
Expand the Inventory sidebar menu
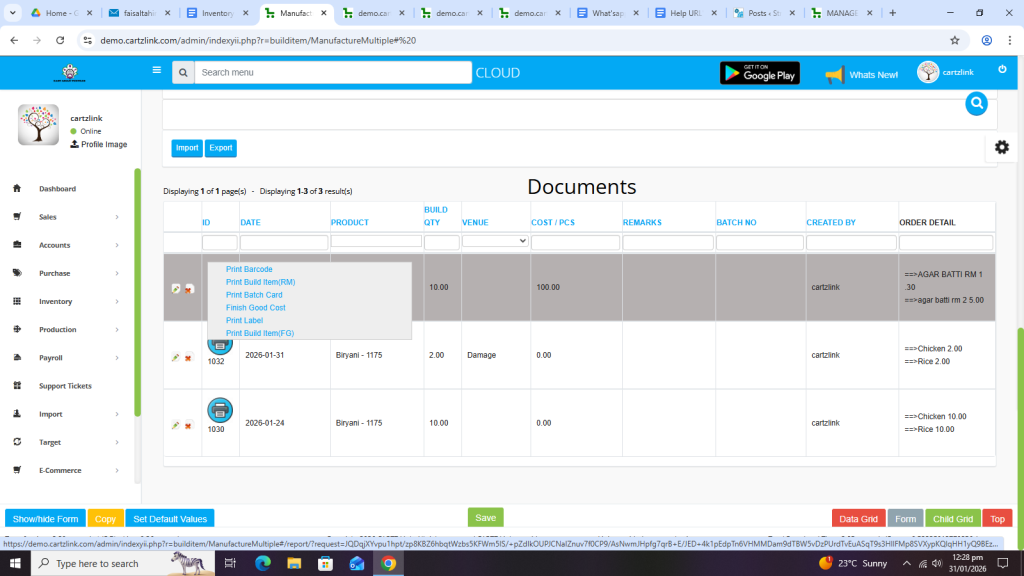(68, 301)
